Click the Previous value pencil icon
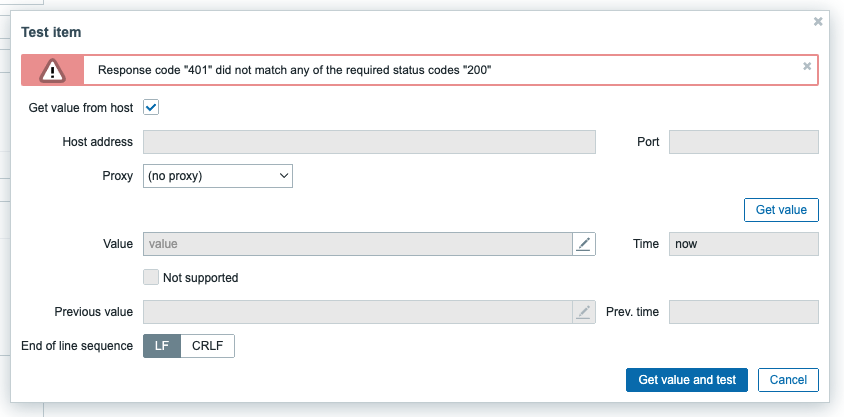The image size is (844, 417). pos(583,312)
